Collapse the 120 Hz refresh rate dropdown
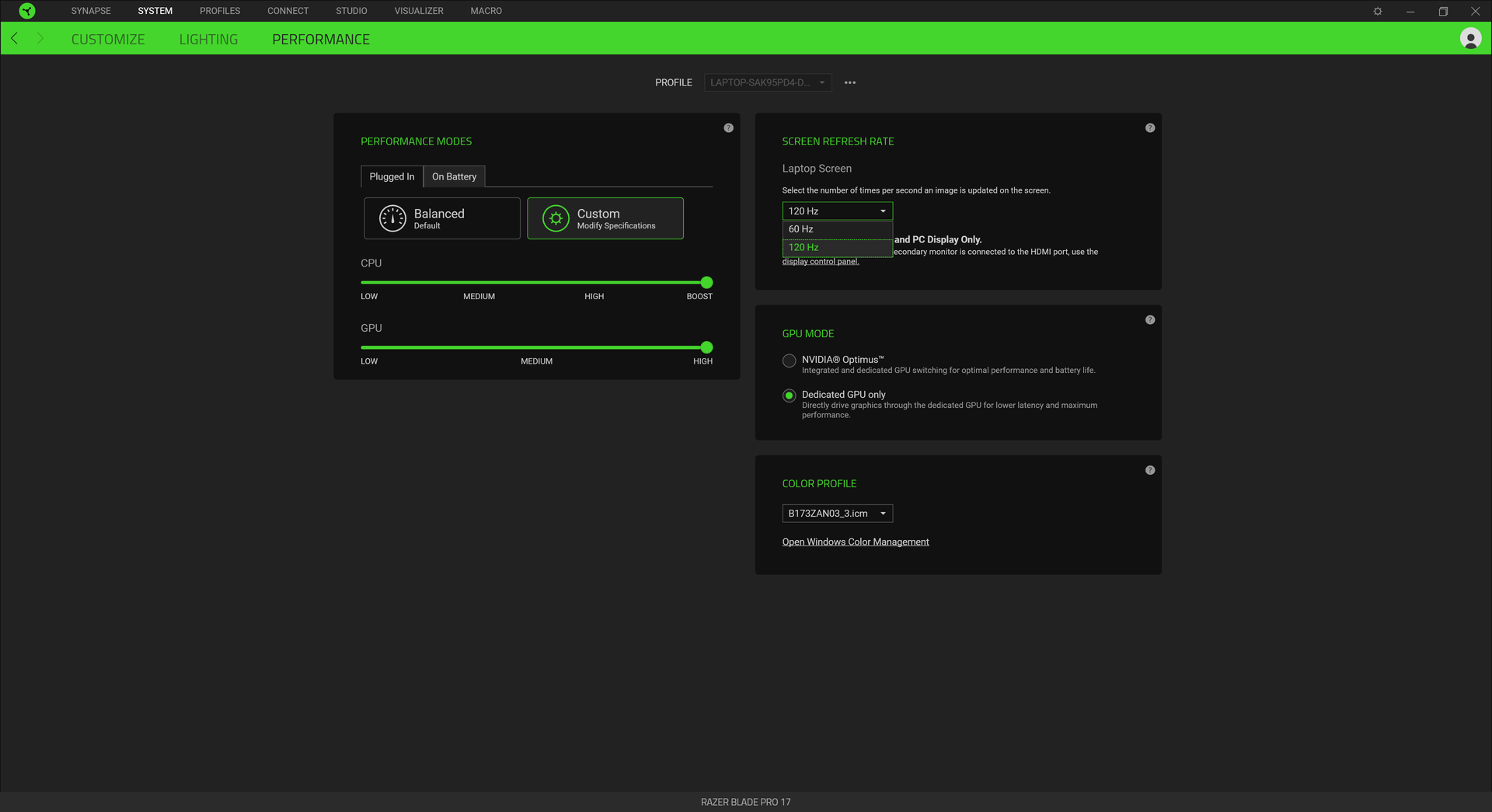The width and height of the screenshot is (1492, 812). click(x=837, y=211)
